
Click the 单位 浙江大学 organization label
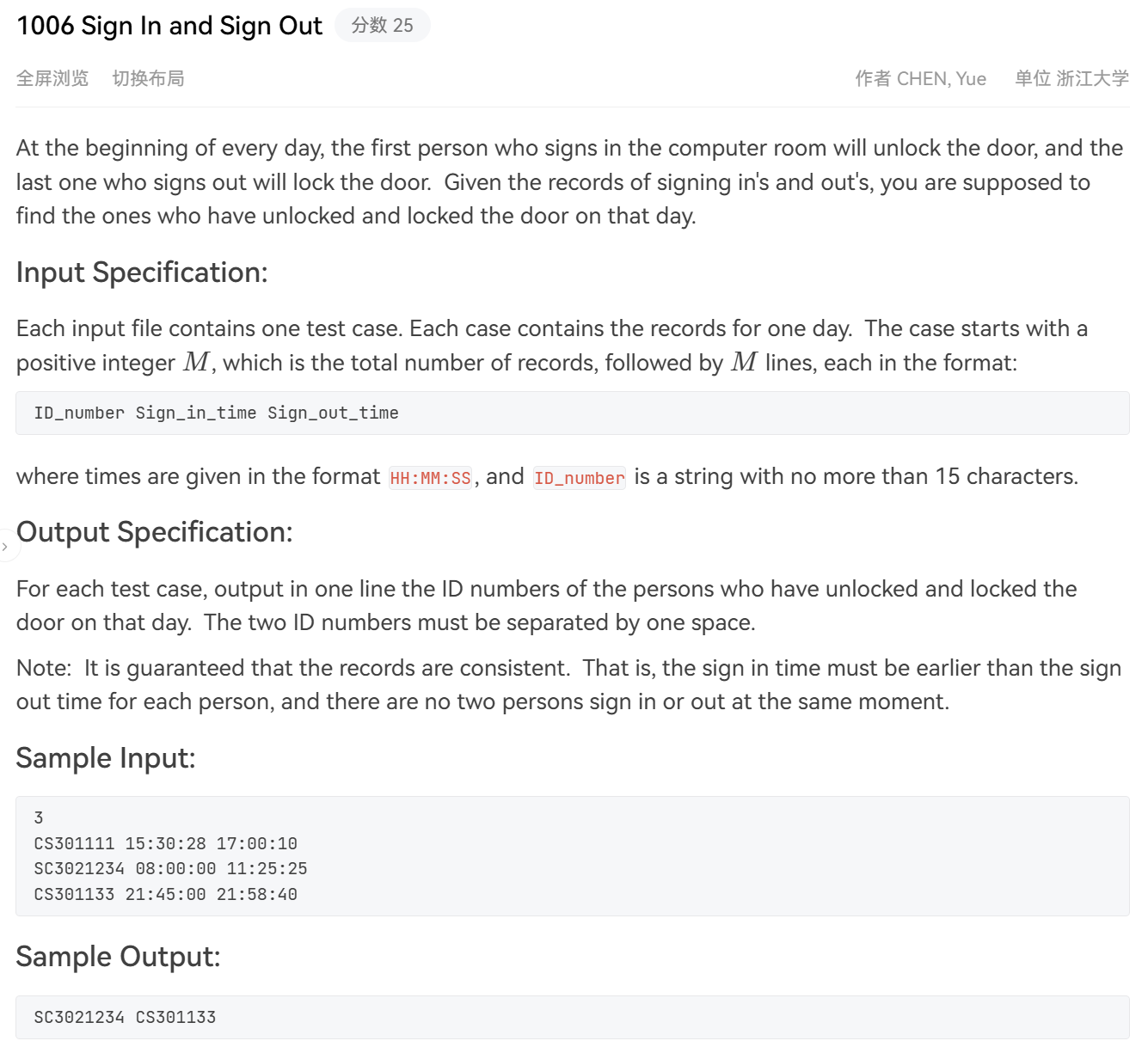(x=1071, y=78)
